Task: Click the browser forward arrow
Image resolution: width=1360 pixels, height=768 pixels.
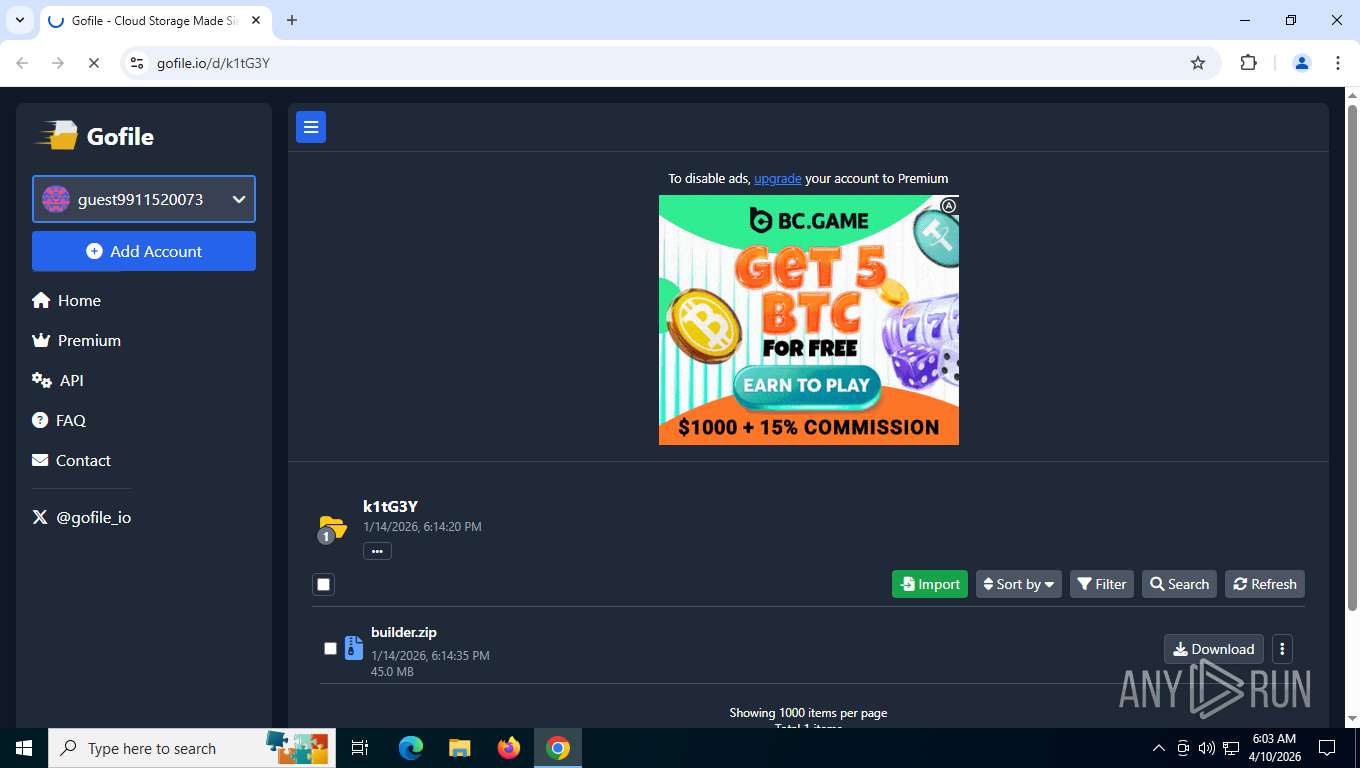Action: [58, 63]
